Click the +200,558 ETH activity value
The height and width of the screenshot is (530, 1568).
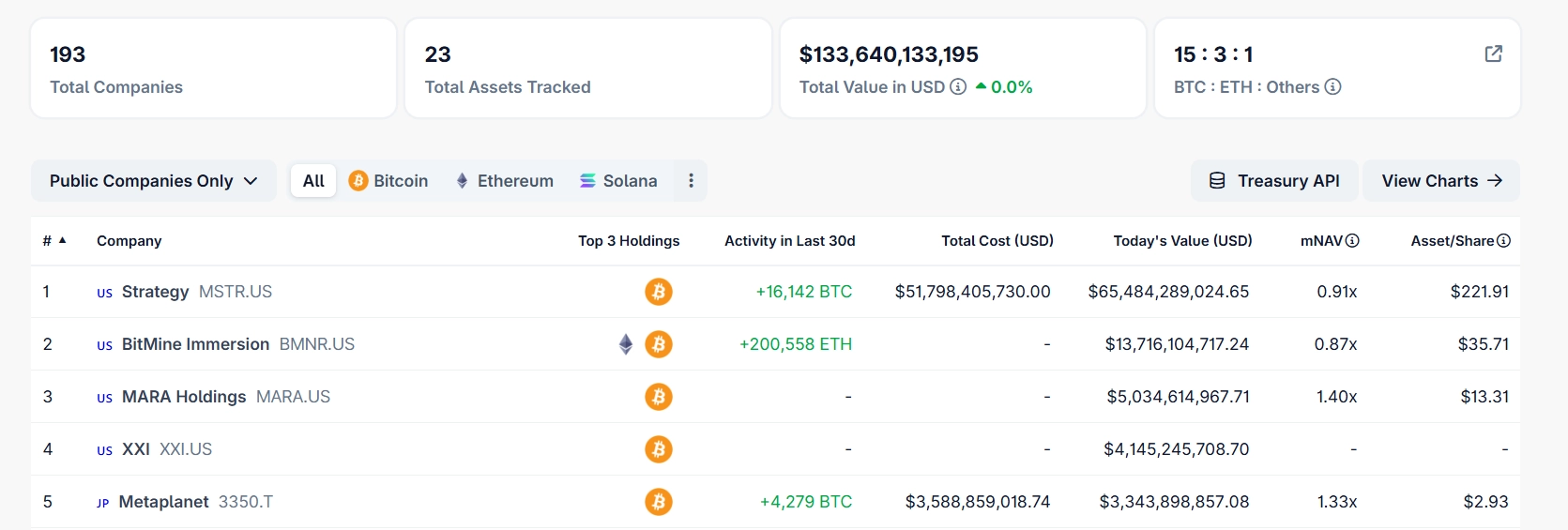click(796, 344)
